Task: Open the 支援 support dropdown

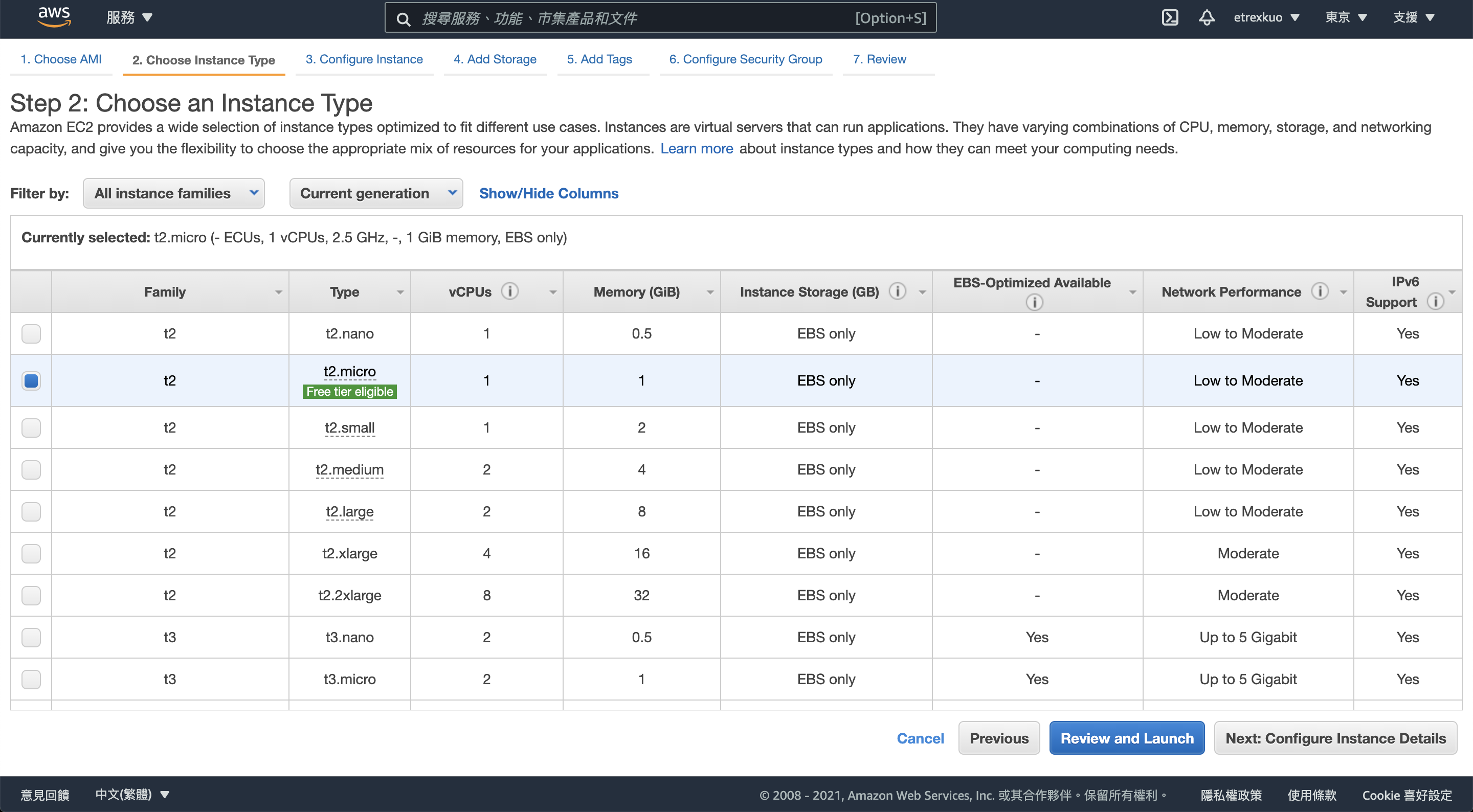Action: pyautogui.click(x=1414, y=18)
